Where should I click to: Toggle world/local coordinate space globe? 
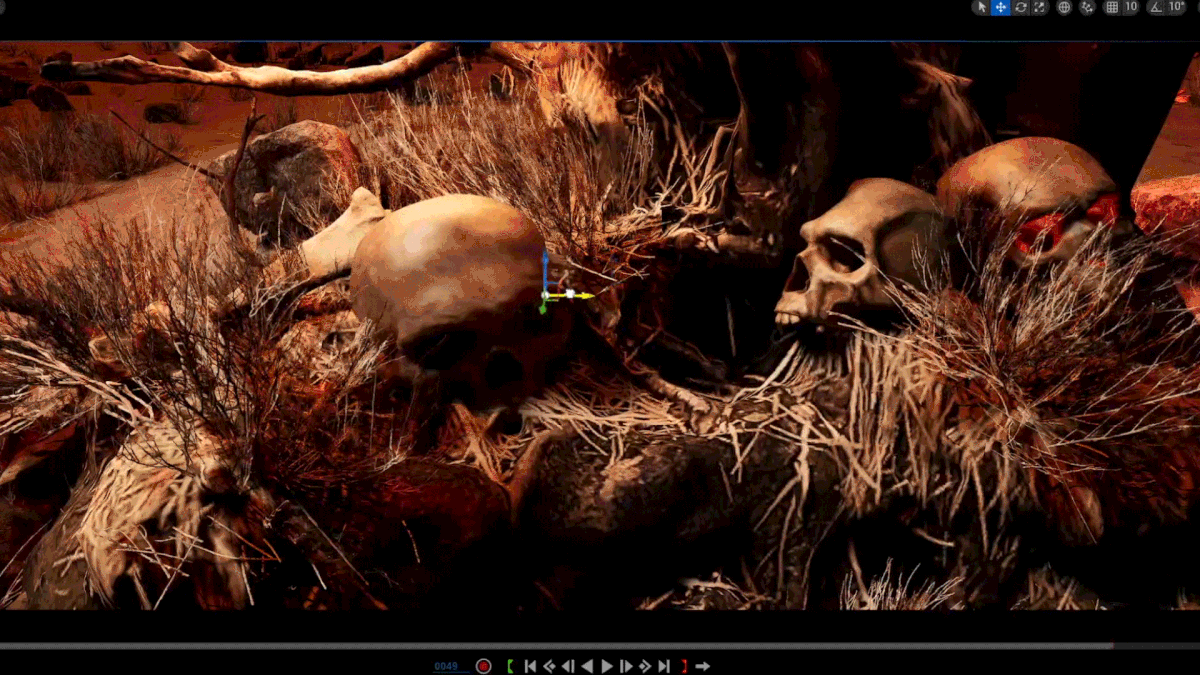point(1064,7)
